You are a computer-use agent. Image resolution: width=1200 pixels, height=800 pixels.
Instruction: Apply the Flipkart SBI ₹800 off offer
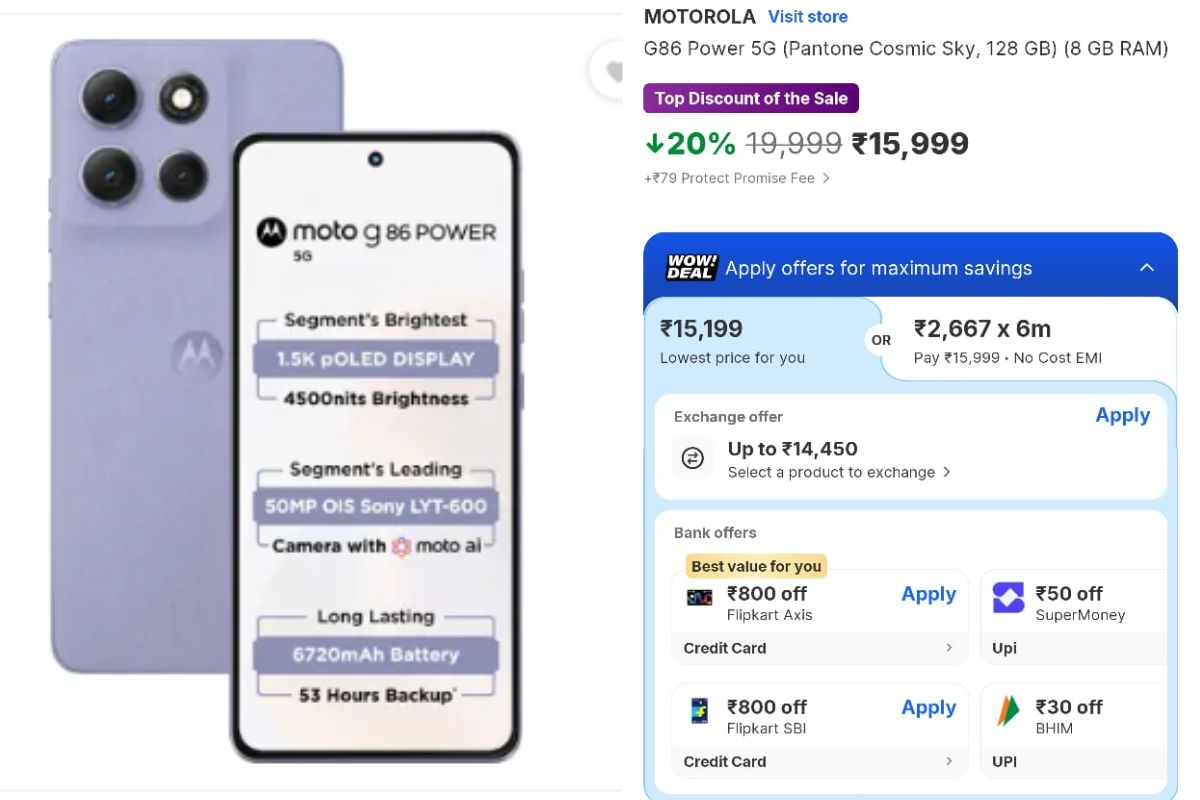coord(928,708)
